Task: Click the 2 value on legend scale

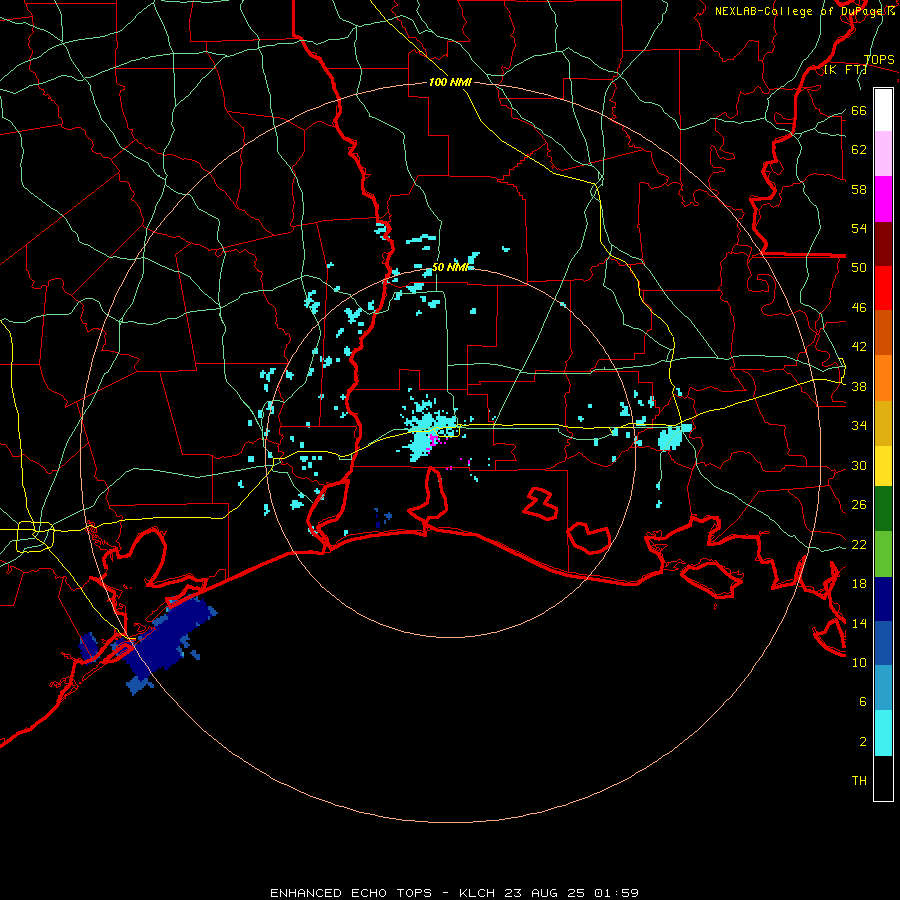Action: [863, 742]
